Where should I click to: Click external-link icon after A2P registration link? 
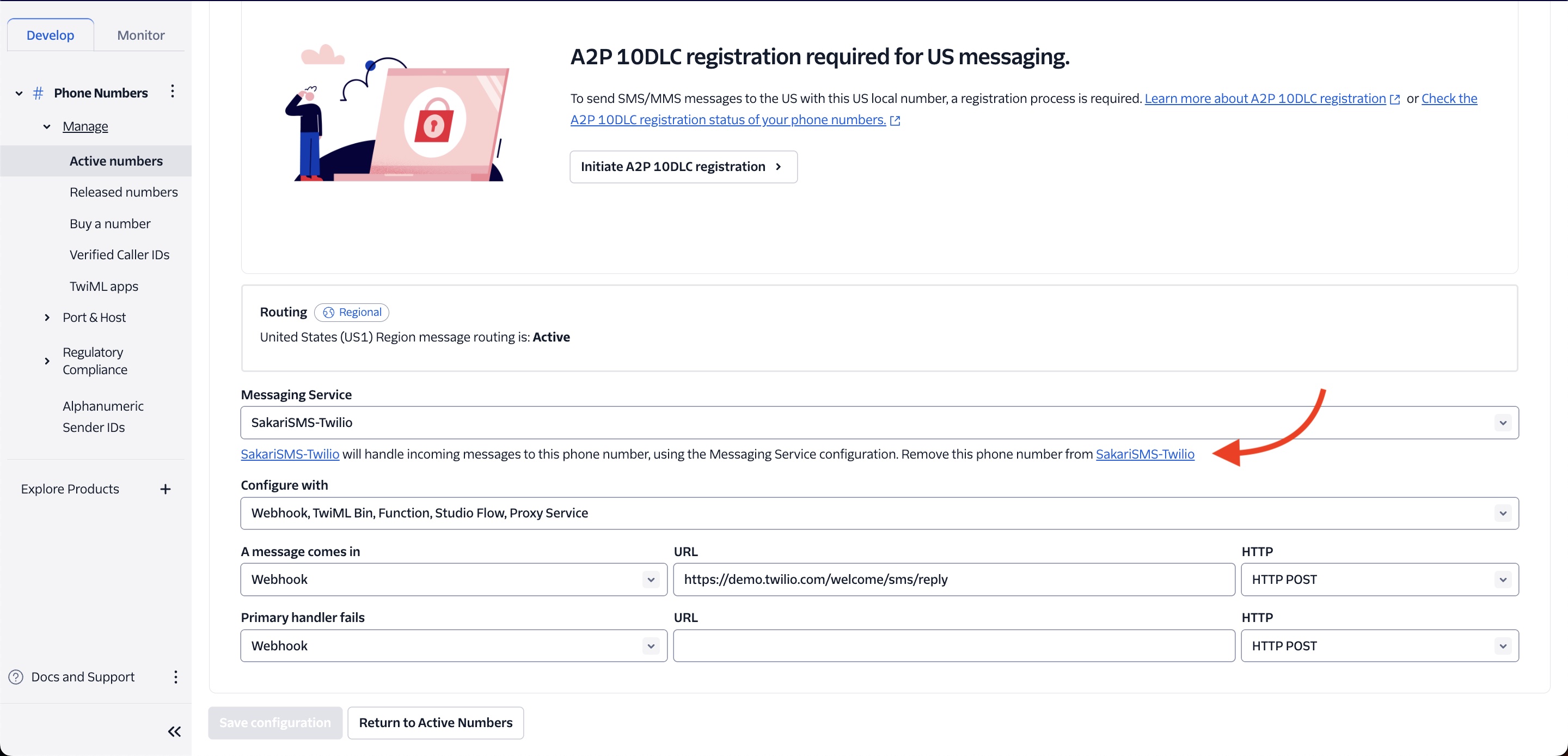point(1394,99)
